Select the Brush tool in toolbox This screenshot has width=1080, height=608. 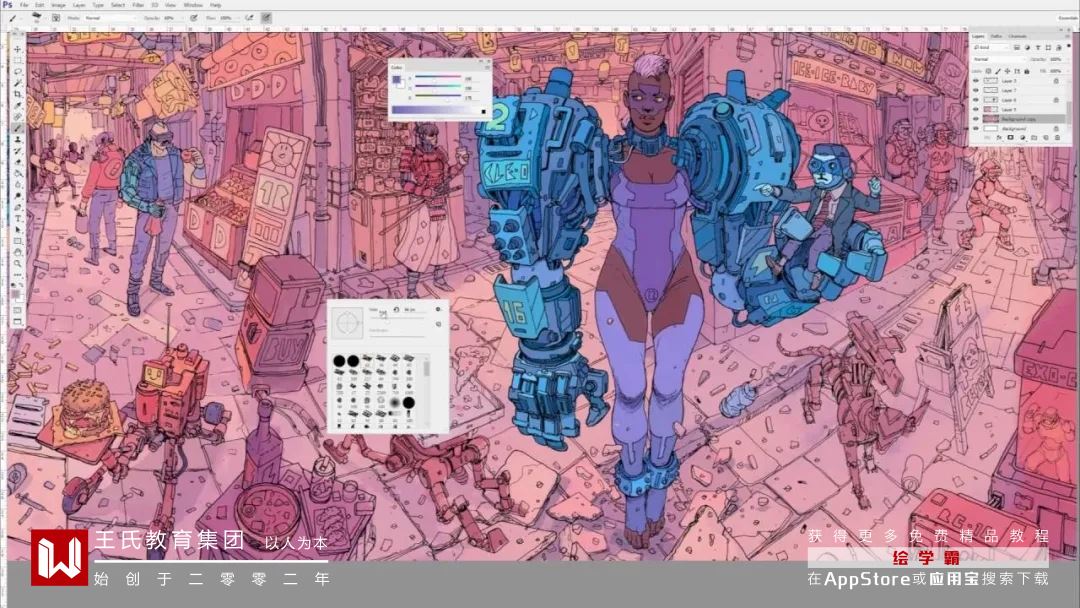pyautogui.click(x=17, y=127)
